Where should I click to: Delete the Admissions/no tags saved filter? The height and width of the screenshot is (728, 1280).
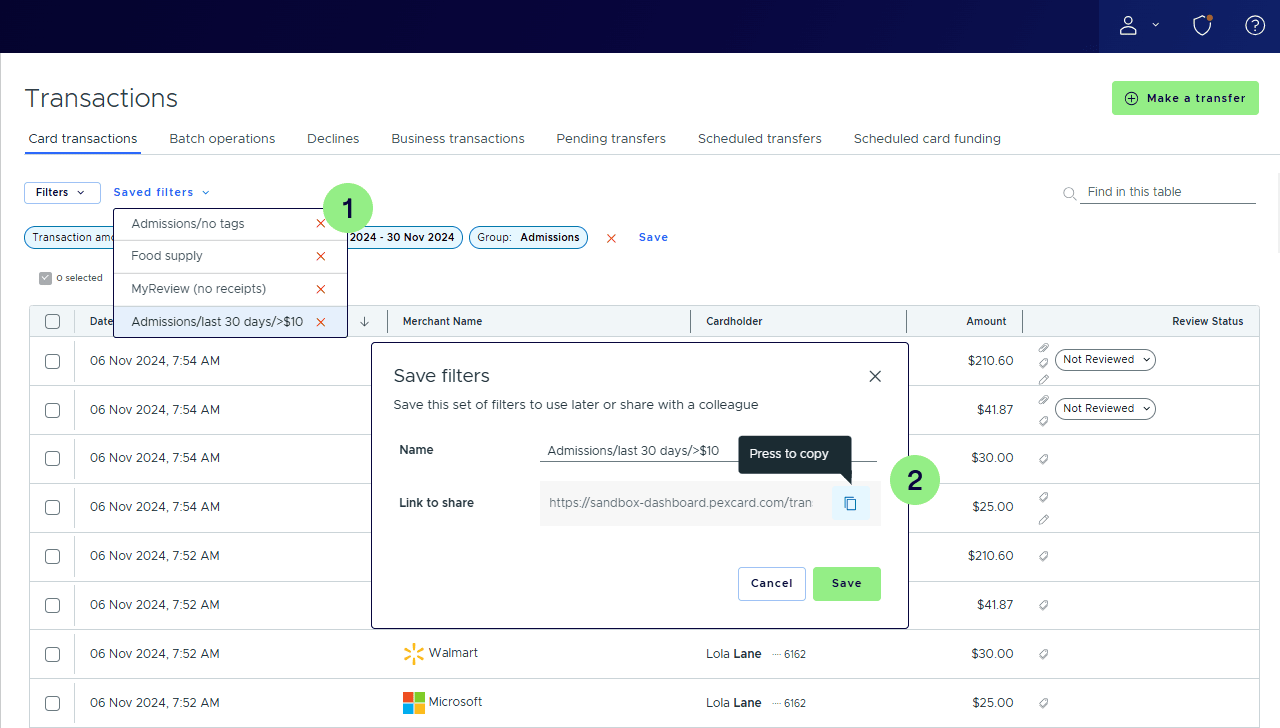[321, 224]
